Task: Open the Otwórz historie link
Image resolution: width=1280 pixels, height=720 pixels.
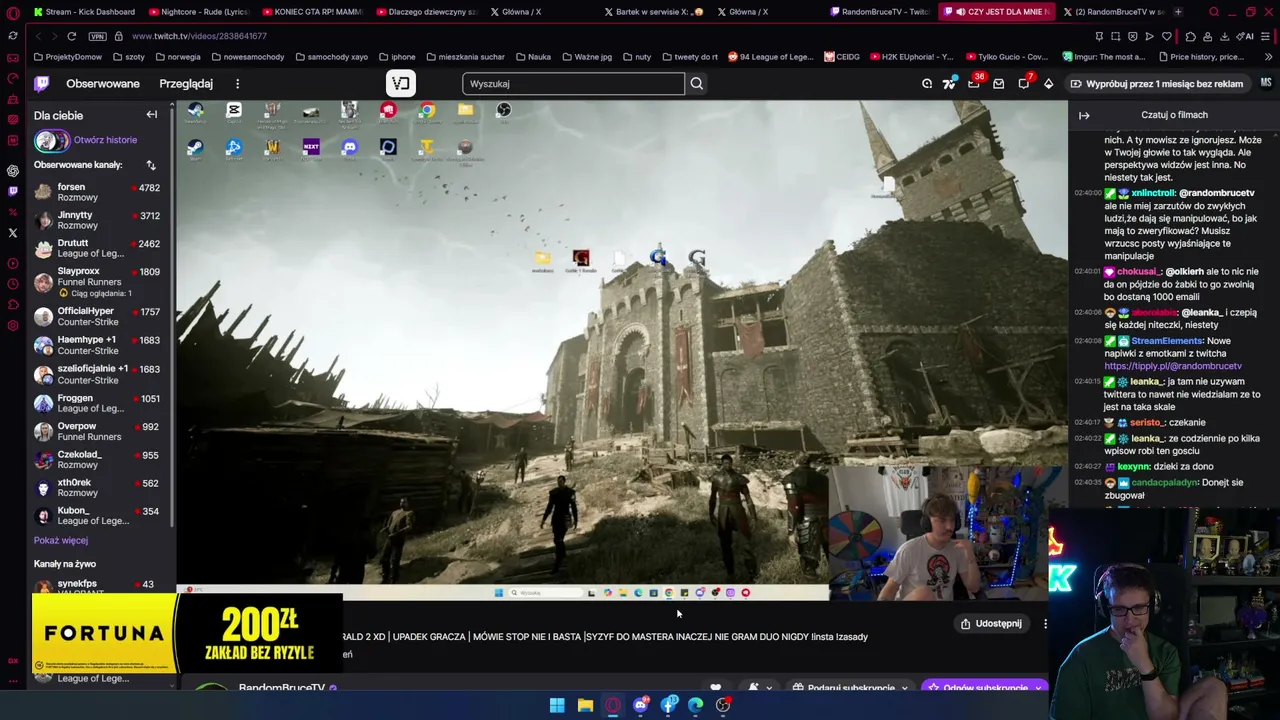Action: pos(105,140)
